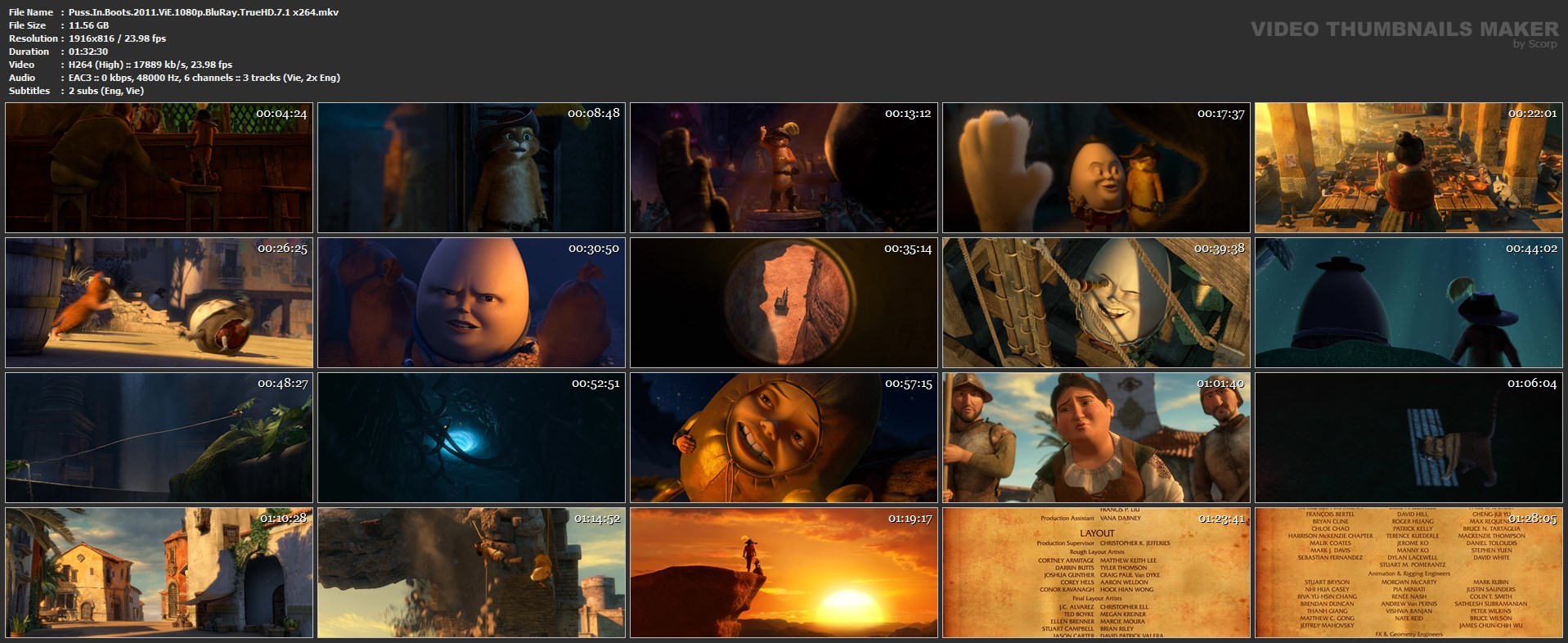Select the thumbnail at 01:01:40
Viewport: 1568px width, 643px height.
(x=1096, y=438)
